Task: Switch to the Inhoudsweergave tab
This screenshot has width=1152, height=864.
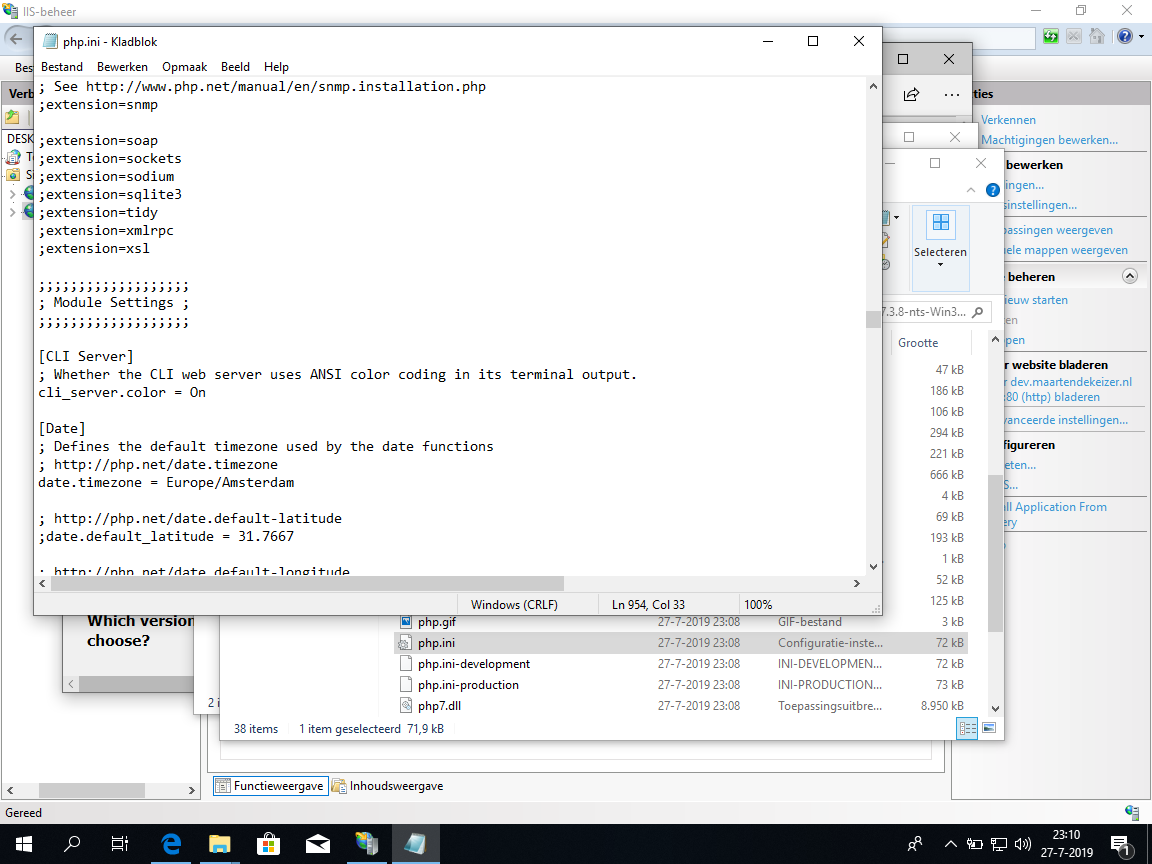Action: coord(388,786)
